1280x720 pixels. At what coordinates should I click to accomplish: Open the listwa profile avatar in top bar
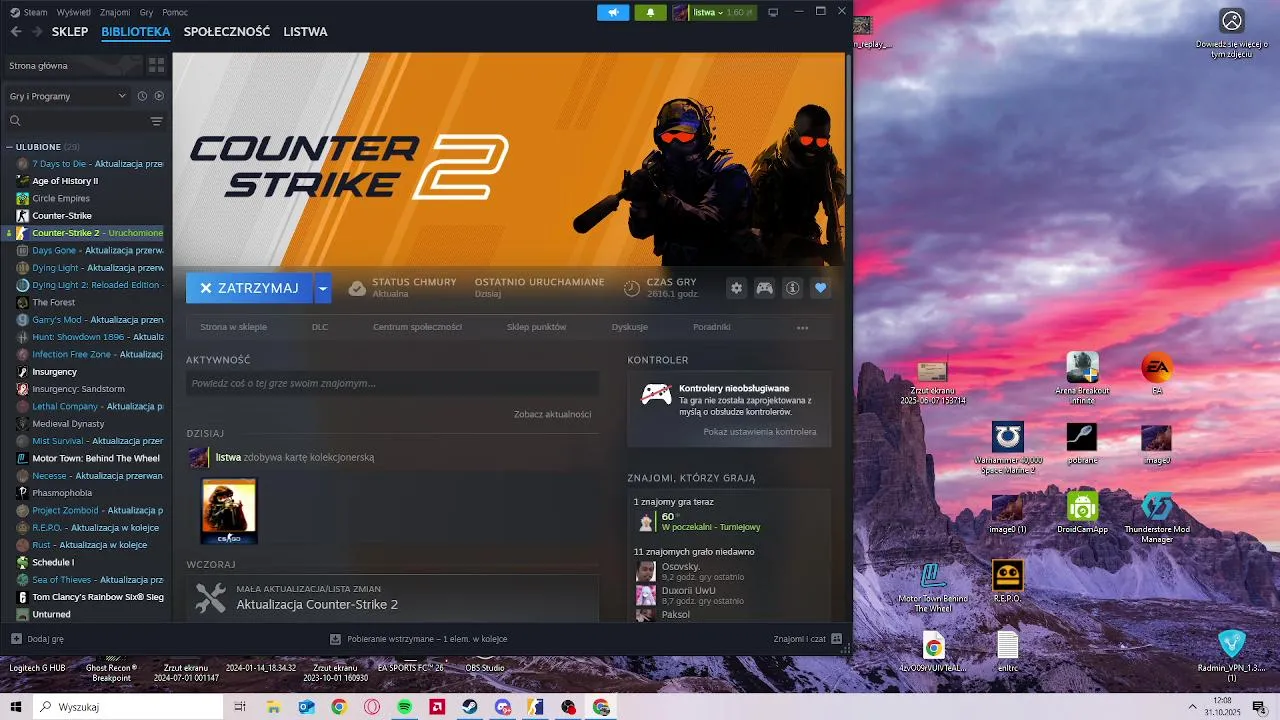point(680,12)
